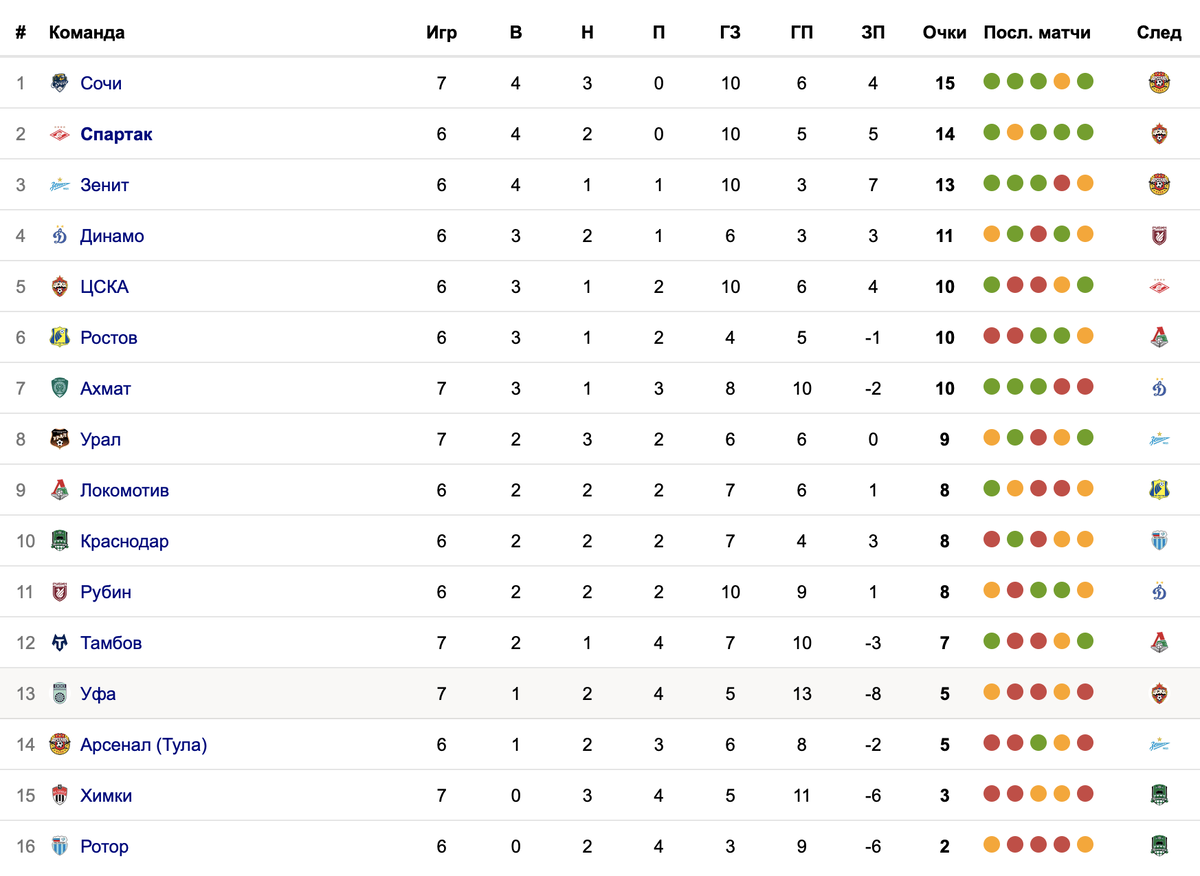Click the Команда column header
The width and height of the screenshot is (1200, 876).
pos(87,33)
